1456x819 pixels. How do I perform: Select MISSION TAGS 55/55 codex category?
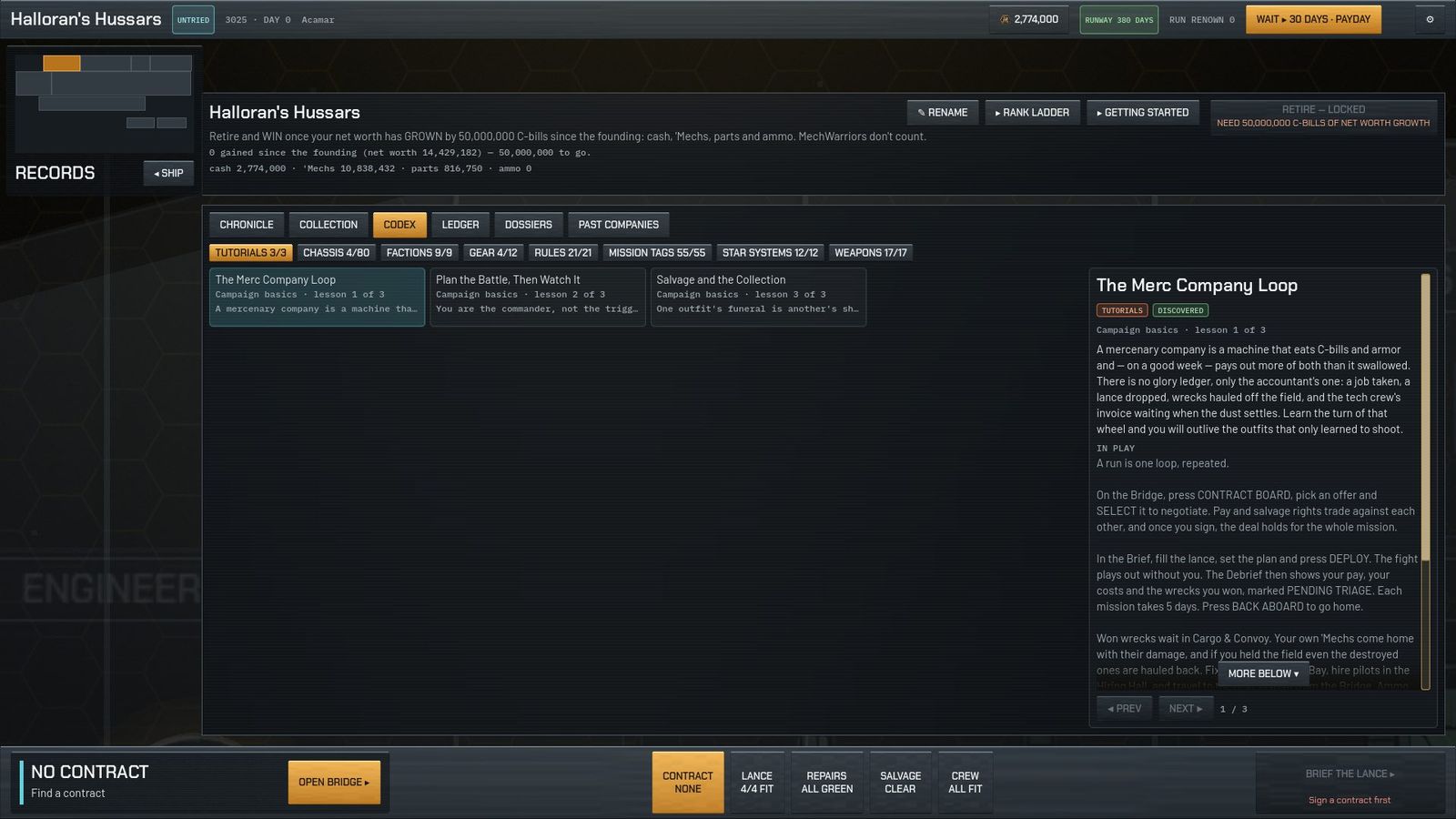coord(657,253)
